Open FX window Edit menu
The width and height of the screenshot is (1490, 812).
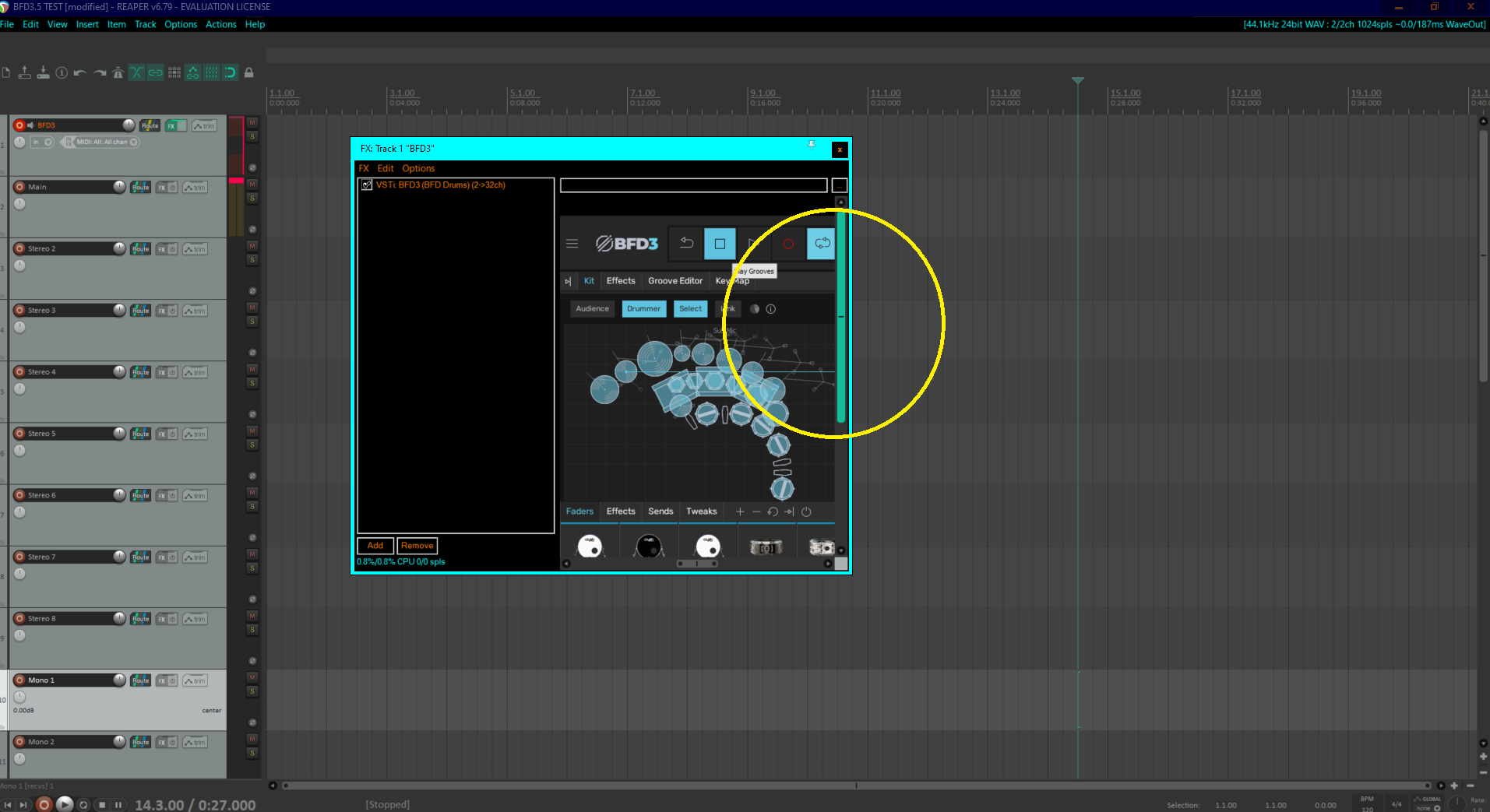[x=386, y=169]
